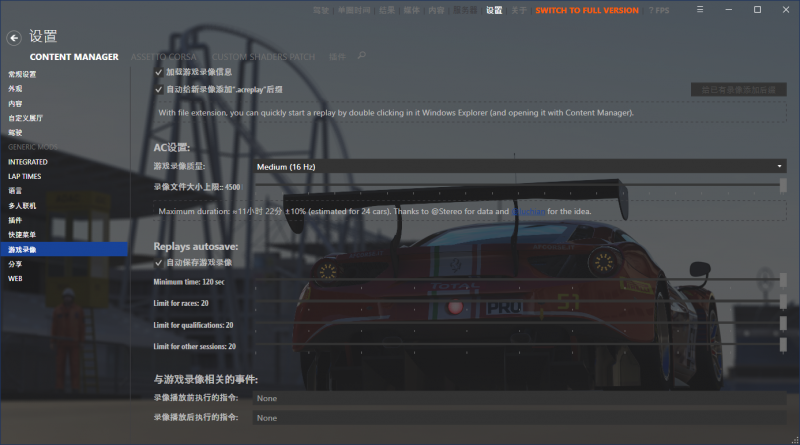Select the 插件 settings tab next to search
The image size is (800, 445).
[x=337, y=57]
